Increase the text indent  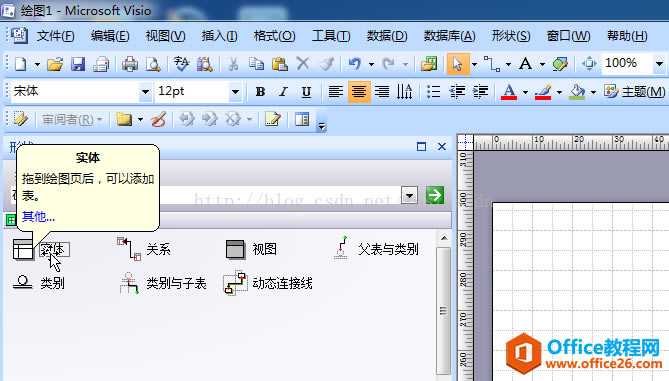pyautogui.click(x=480, y=92)
